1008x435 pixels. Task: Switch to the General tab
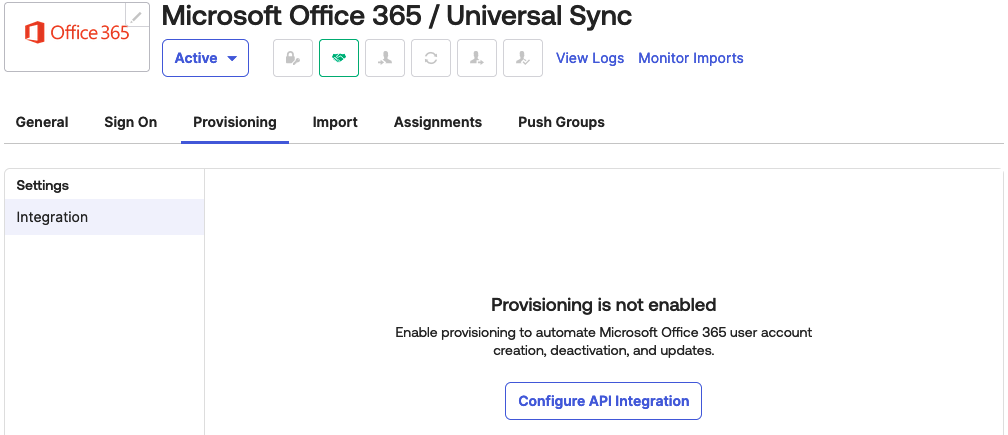42,122
